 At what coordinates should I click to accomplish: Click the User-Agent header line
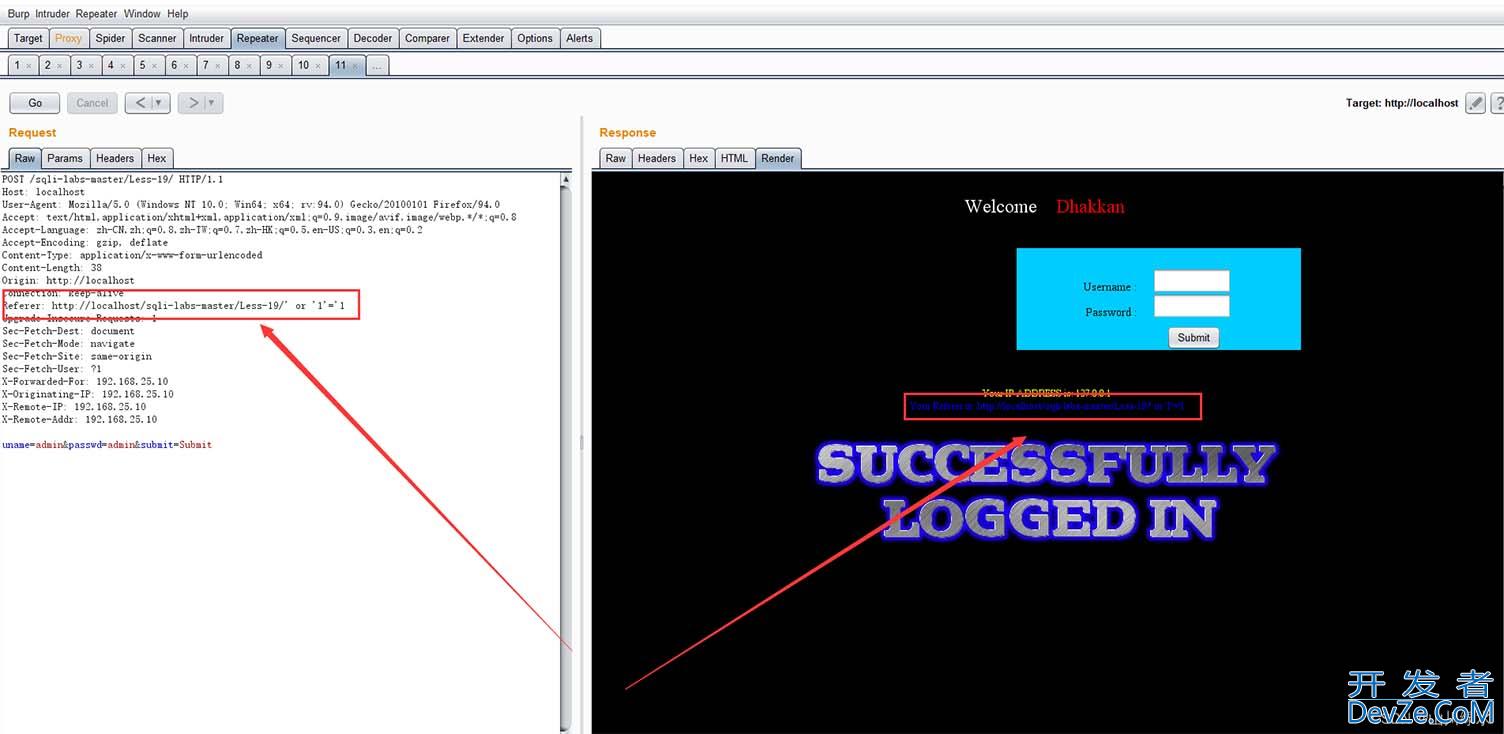click(251, 204)
